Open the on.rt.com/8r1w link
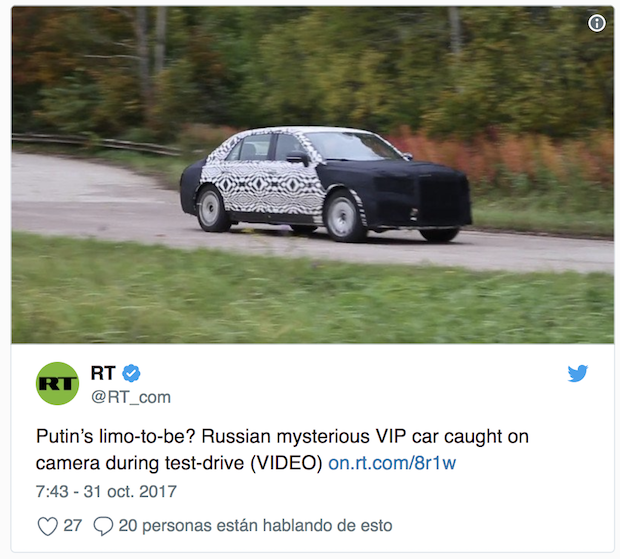The height and width of the screenshot is (559, 620). click(392, 463)
